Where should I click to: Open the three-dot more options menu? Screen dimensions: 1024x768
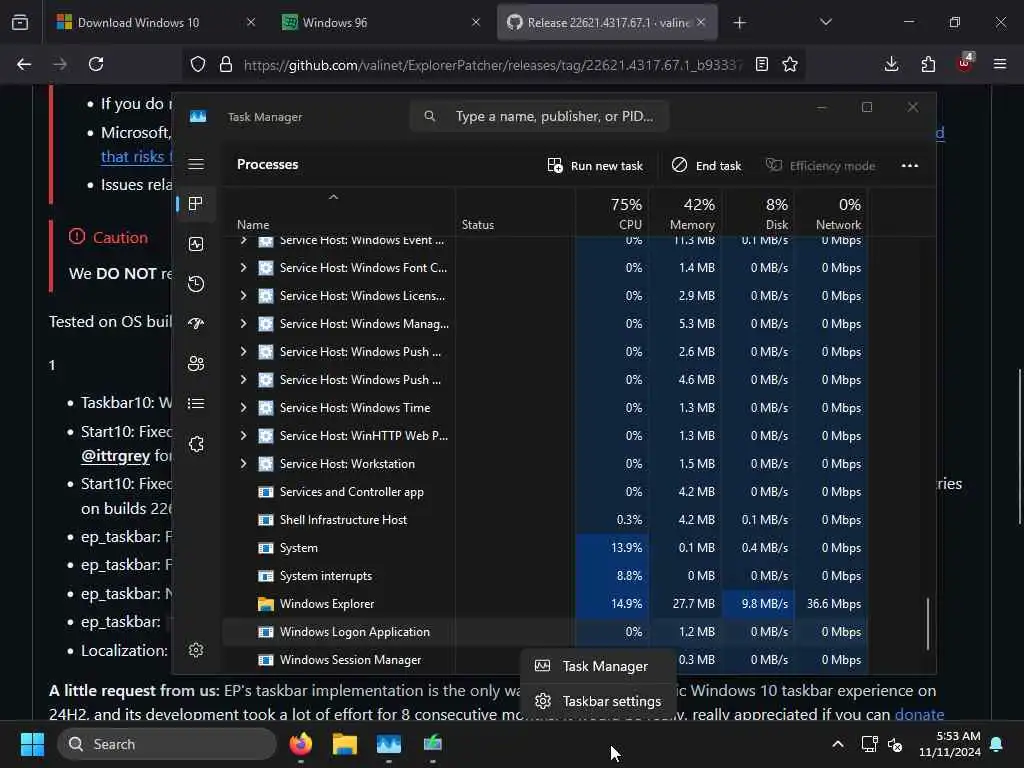pos(910,166)
